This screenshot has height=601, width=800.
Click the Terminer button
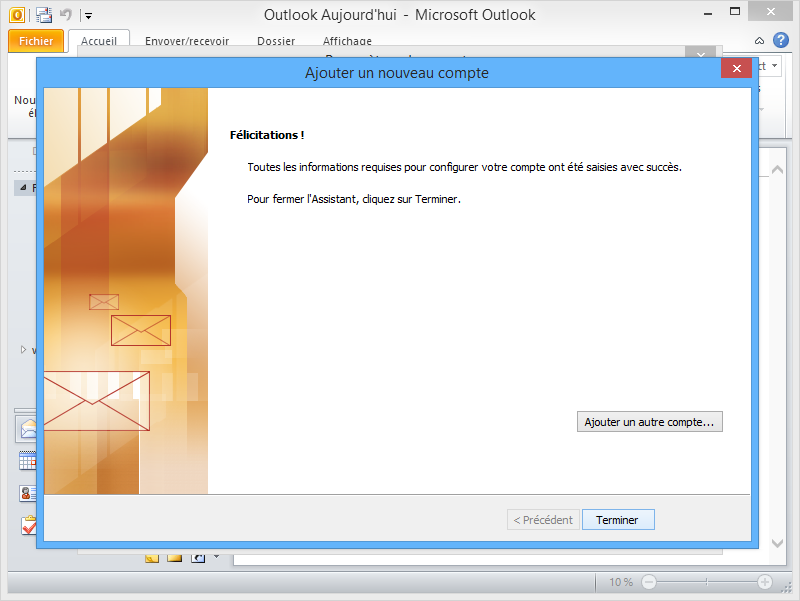[617, 519]
